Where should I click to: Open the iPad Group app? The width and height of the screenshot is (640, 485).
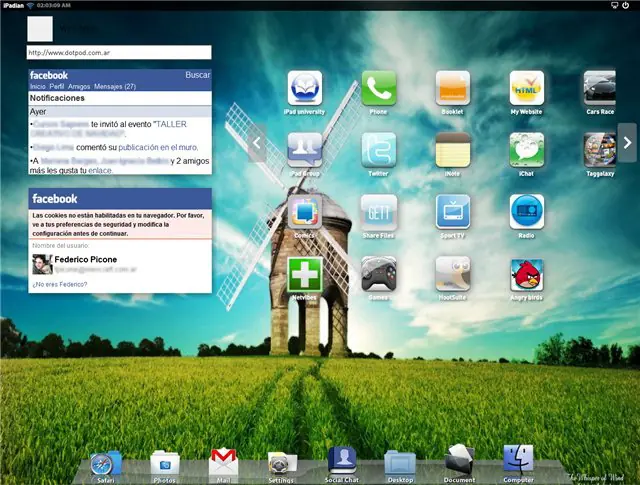[x=304, y=150]
